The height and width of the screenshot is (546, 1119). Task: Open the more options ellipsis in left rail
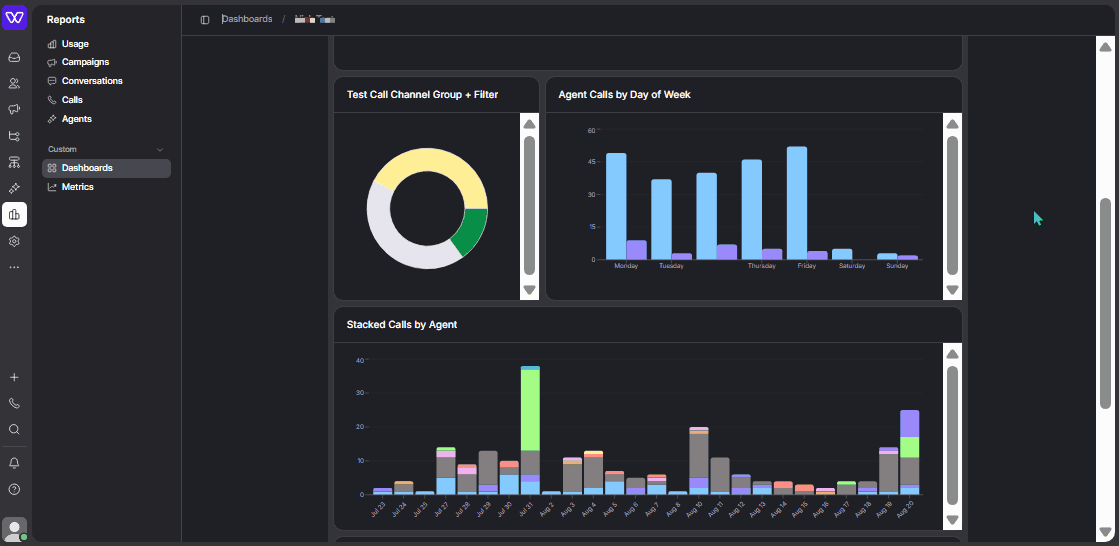(x=14, y=268)
